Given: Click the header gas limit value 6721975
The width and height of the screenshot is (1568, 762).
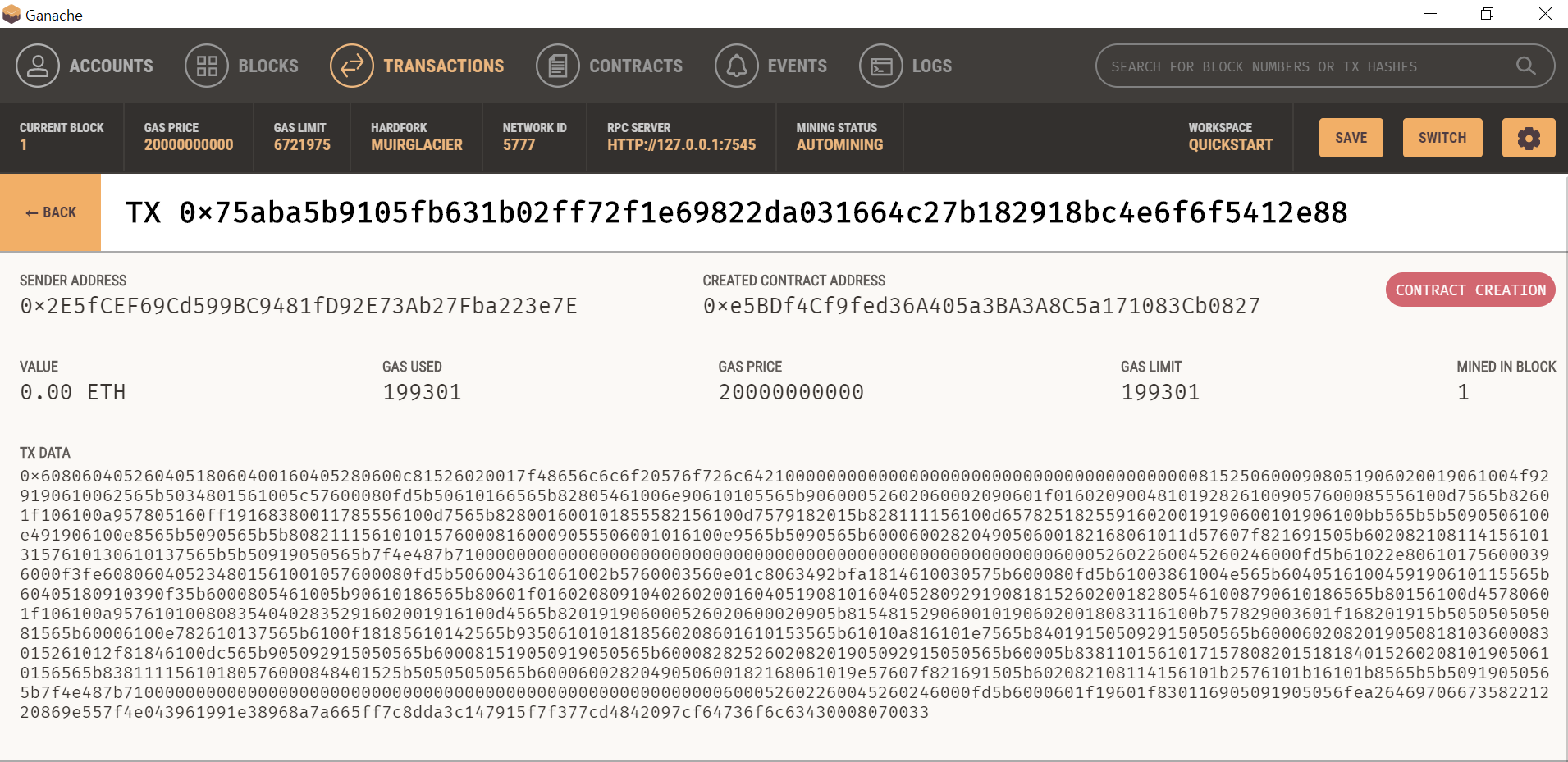Looking at the screenshot, I should tap(302, 145).
